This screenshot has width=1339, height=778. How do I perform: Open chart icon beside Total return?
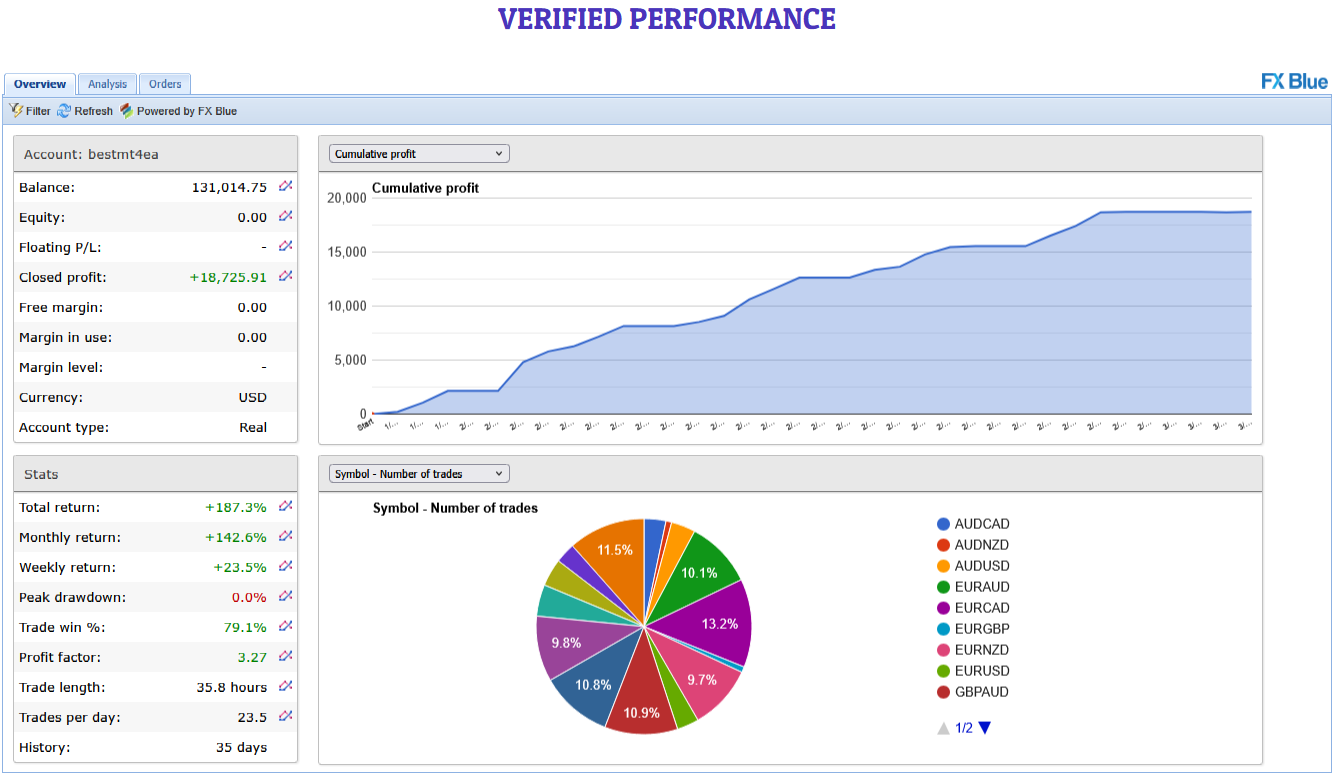click(x=285, y=506)
